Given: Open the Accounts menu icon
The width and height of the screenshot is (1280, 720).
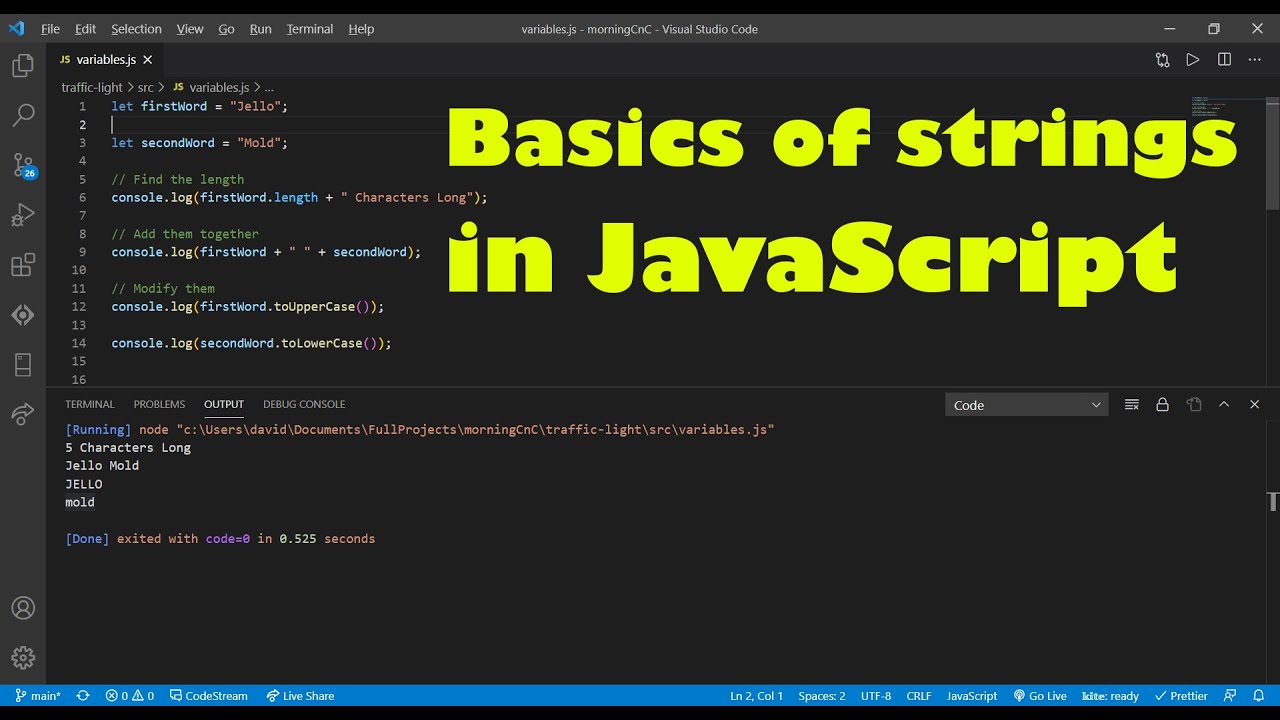Looking at the screenshot, I should click(x=23, y=608).
